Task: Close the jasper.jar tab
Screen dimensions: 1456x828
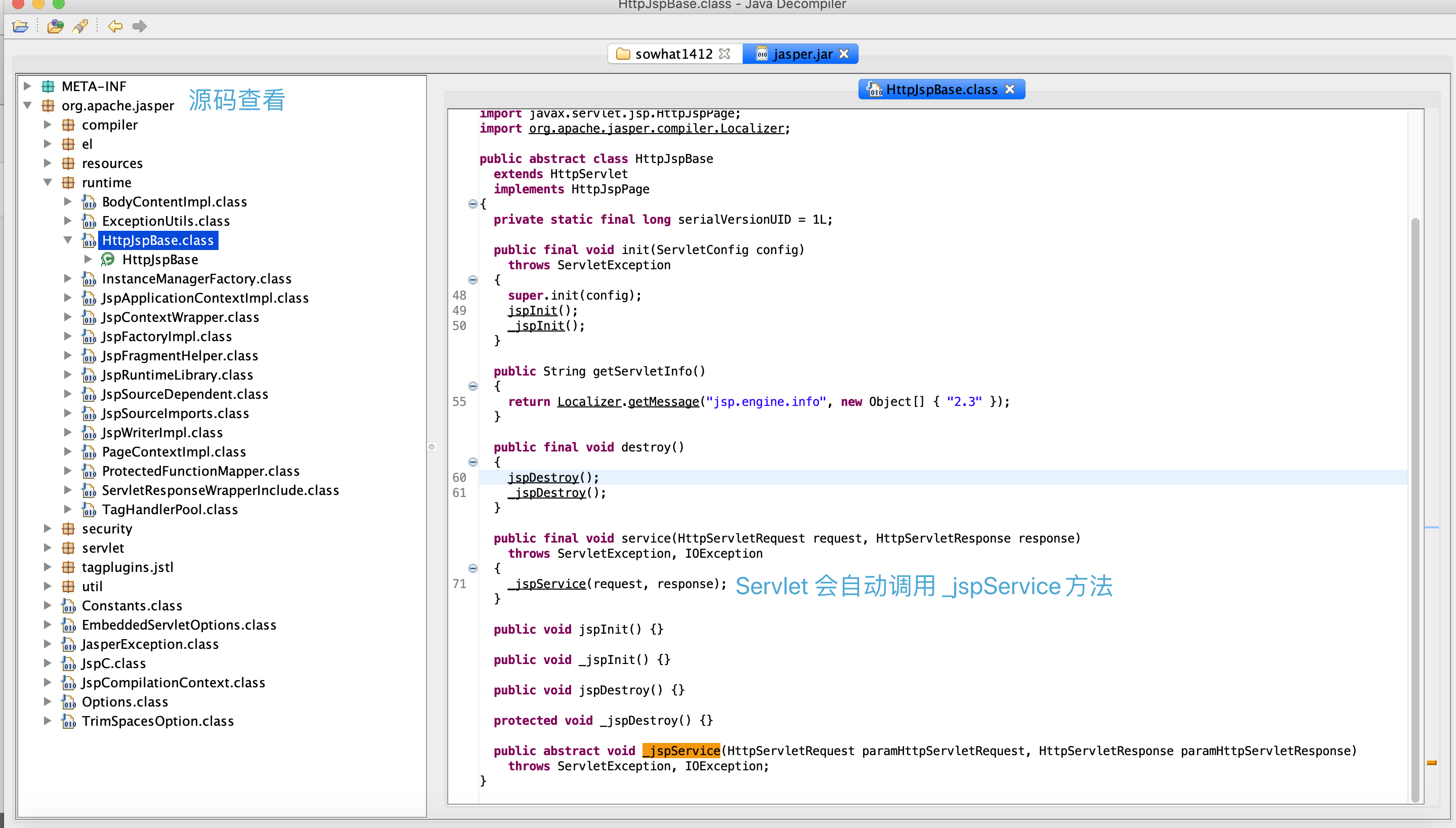Action: click(844, 54)
